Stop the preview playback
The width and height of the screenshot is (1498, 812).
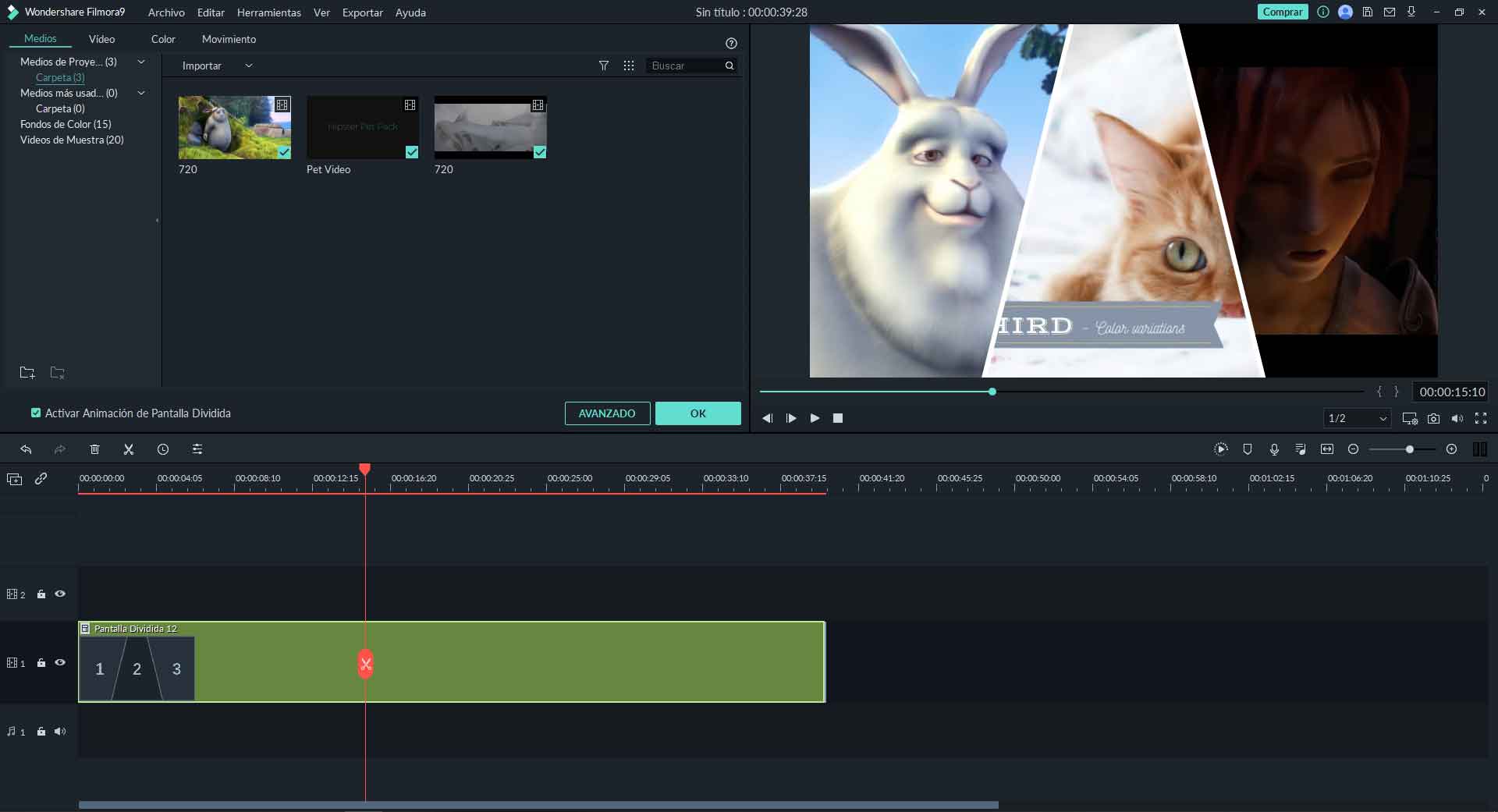pos(838,418)
